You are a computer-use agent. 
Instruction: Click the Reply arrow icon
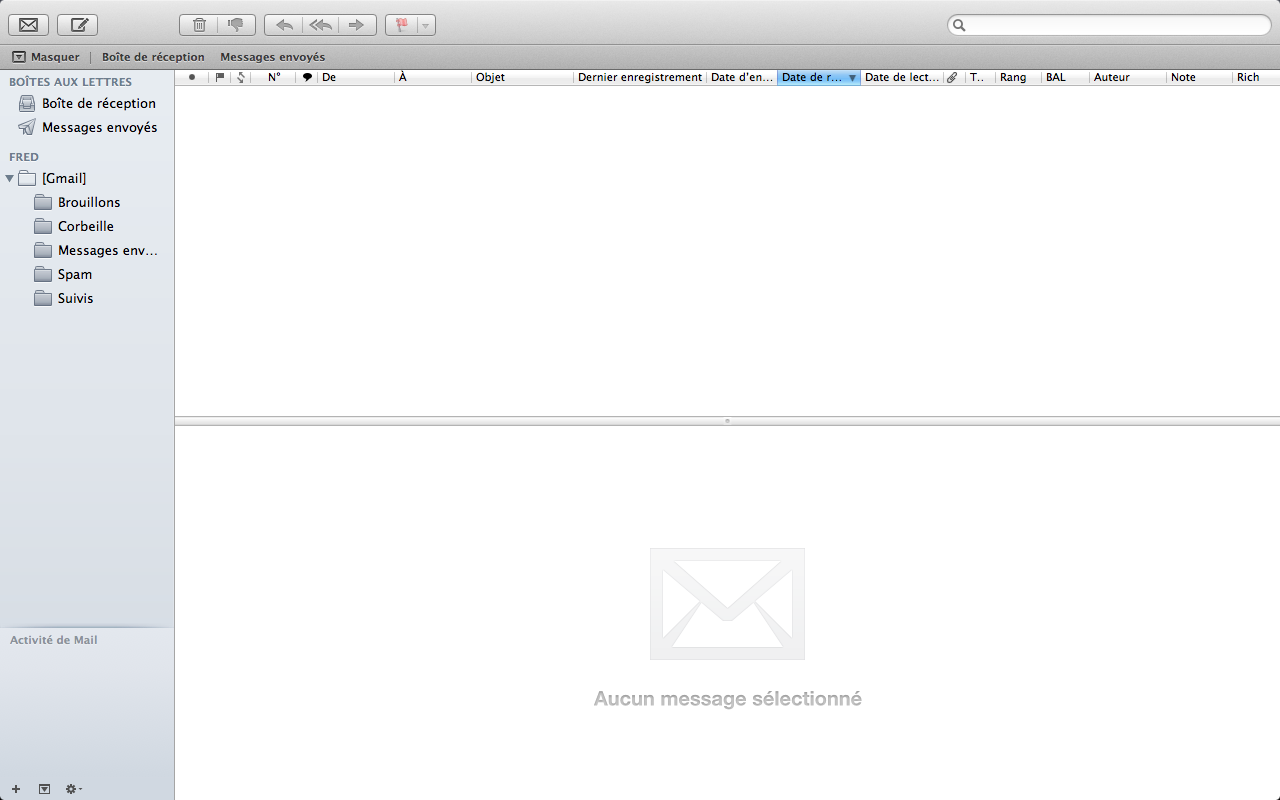point(284,25)
